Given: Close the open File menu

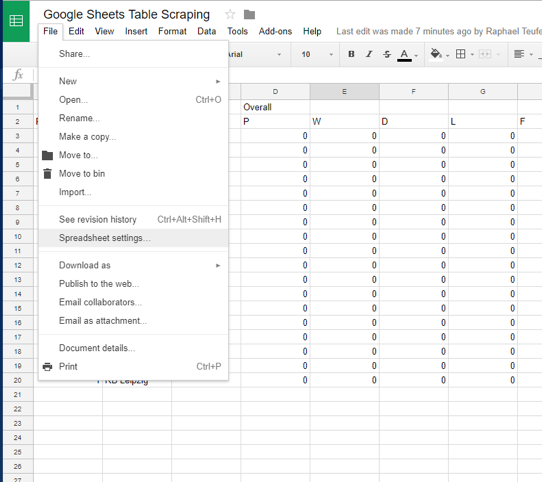Looking at the screenshot, I should click(50, 31).
